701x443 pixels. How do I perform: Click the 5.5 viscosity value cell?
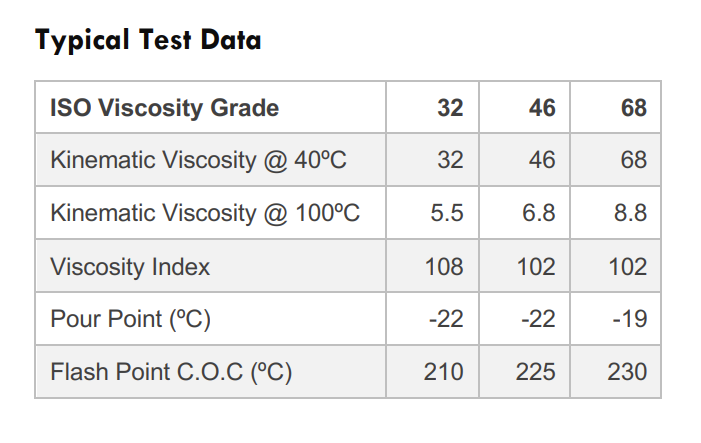tap(446, 213)
